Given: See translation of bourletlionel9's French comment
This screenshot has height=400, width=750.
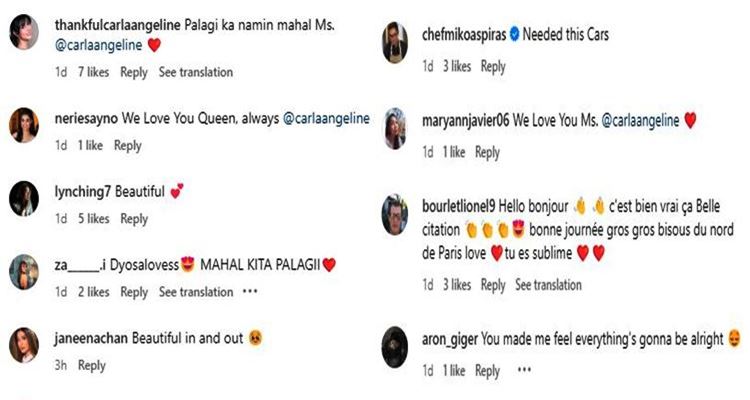Looking at the screenshot, I should pos(548,285).
